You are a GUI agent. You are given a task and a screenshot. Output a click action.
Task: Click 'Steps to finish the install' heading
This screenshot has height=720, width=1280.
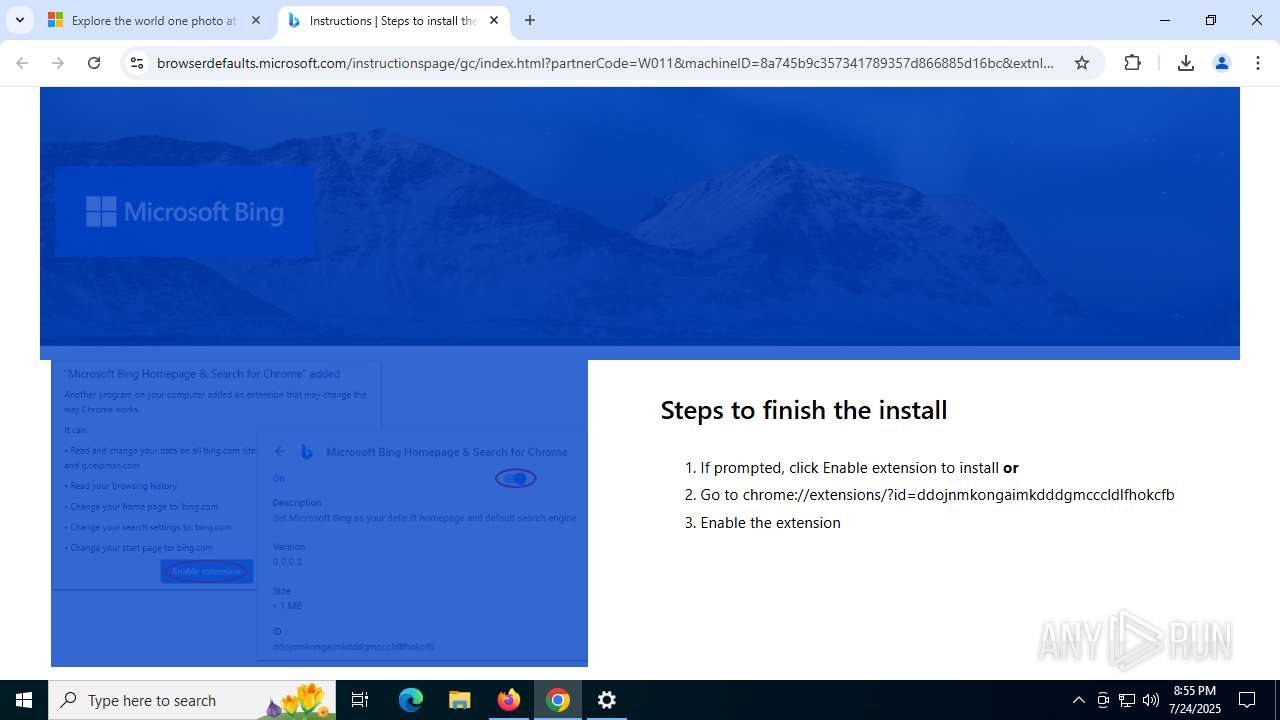click(804, 410)
